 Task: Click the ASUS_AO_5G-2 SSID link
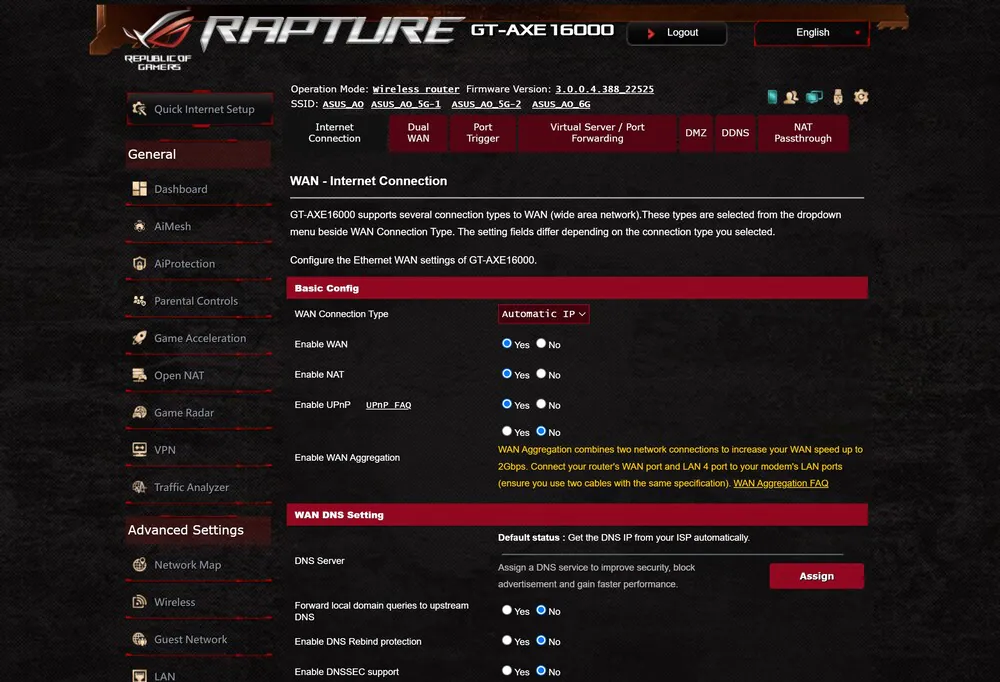[486, 104]
